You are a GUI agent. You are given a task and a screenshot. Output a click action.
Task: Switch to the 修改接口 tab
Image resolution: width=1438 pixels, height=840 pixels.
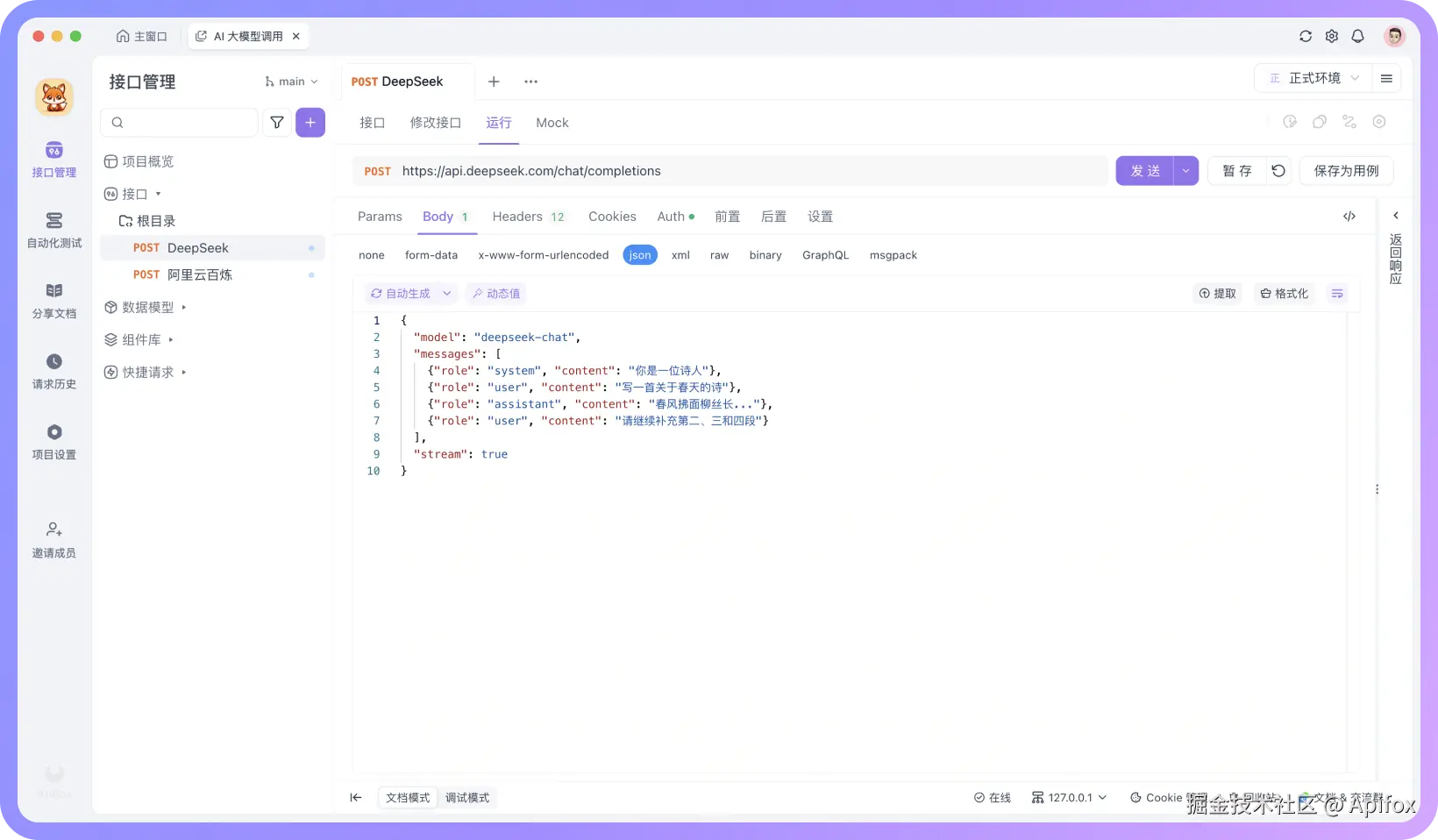tap(436, 123)
